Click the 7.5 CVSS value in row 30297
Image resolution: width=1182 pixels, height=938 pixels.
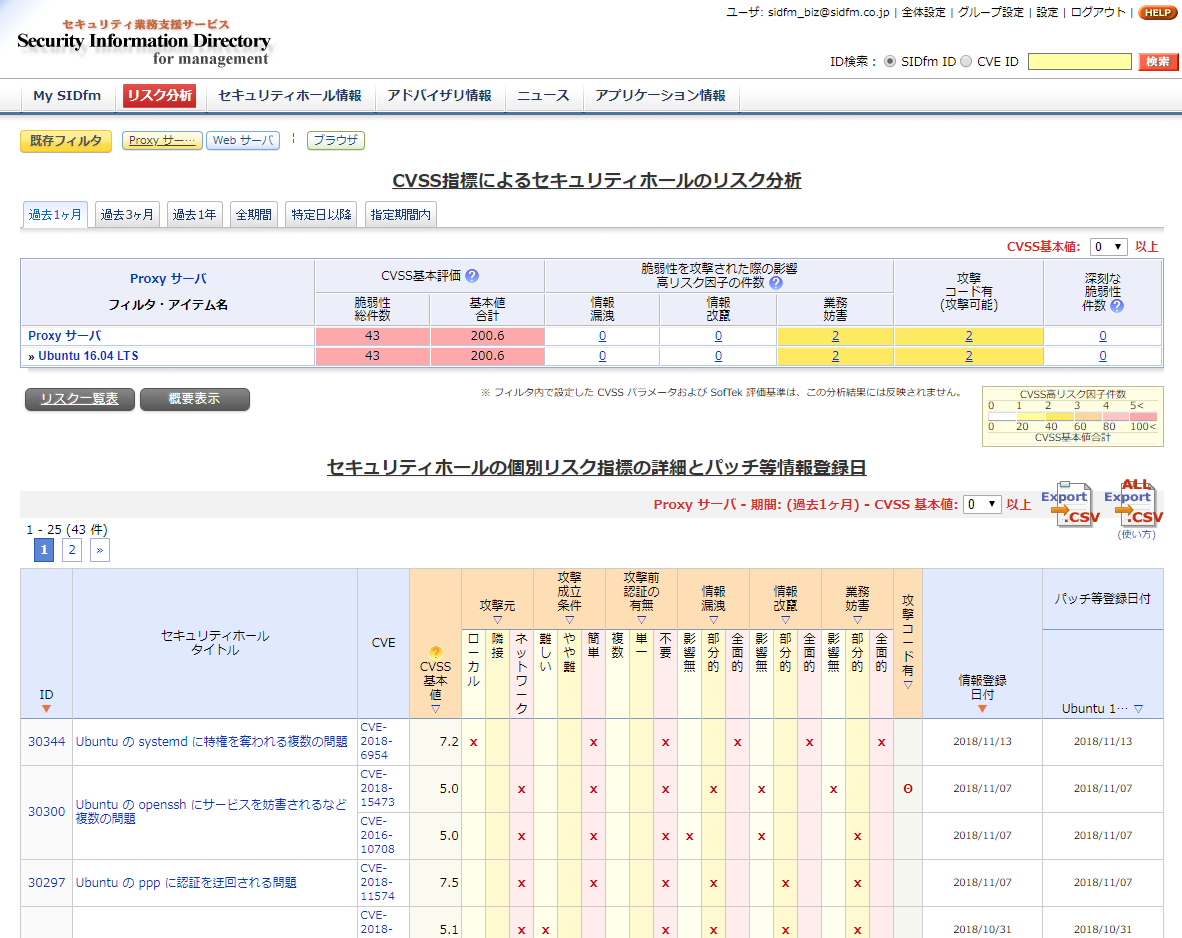coord(449,883)
